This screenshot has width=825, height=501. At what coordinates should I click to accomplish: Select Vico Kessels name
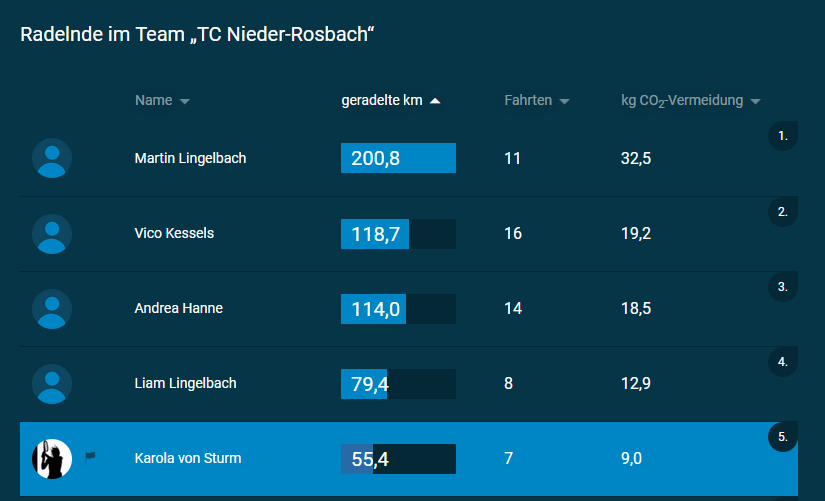click(x=174, y=233)
